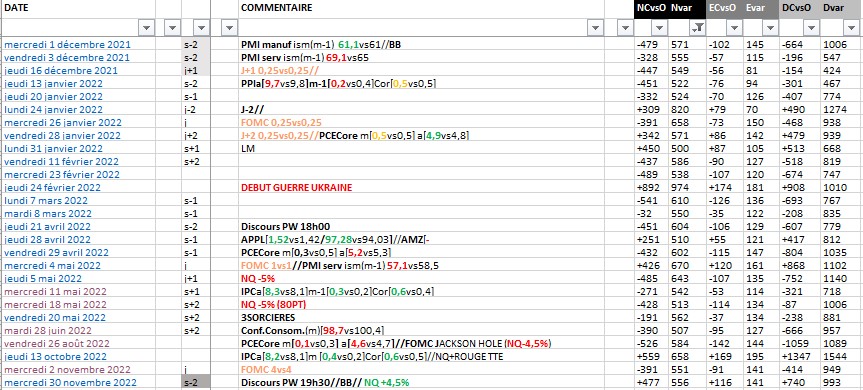Select date cell mercredi 4 mai 2022
Image resolution: width=863 pixels, height=390 pixels.
[78, 265]
